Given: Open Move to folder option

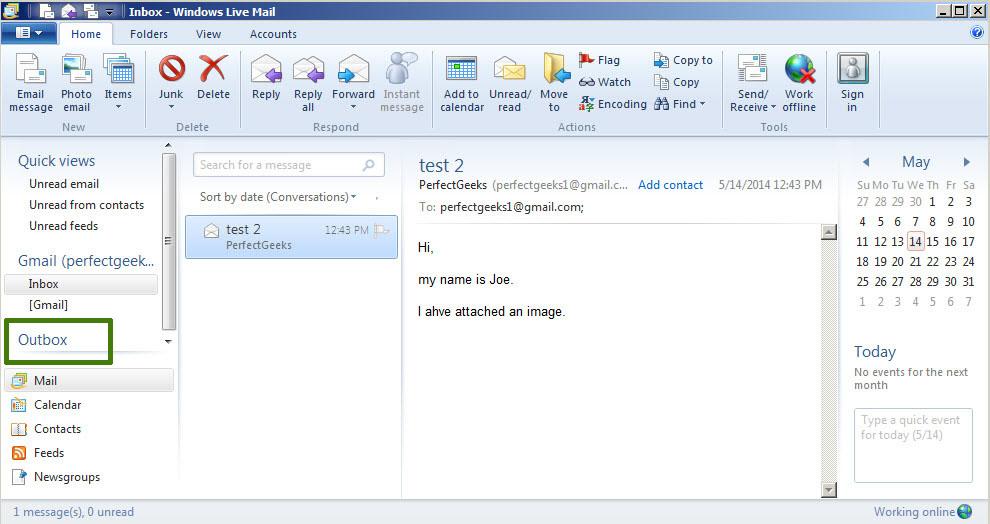Looking at the screenshot, I should (554, 83).
